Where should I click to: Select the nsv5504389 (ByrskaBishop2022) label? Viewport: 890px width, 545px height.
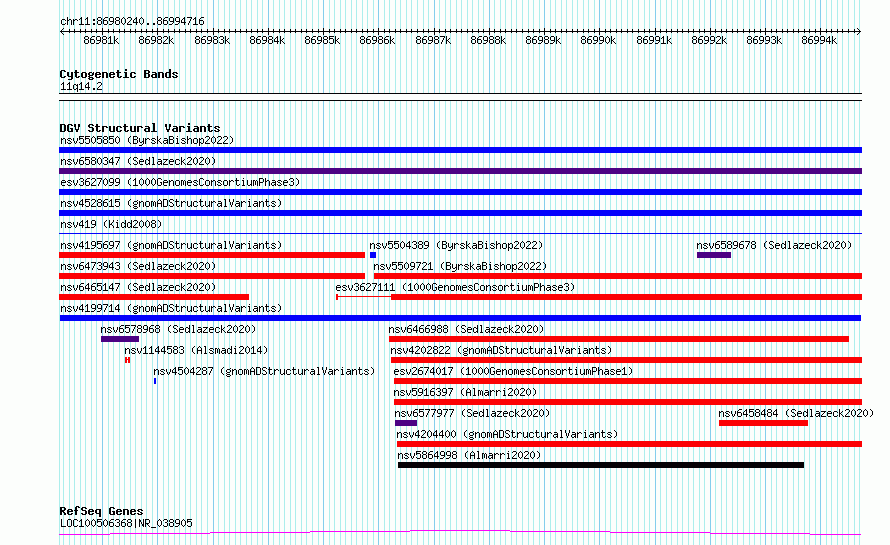pyautogui.click(x=456, y=245)
